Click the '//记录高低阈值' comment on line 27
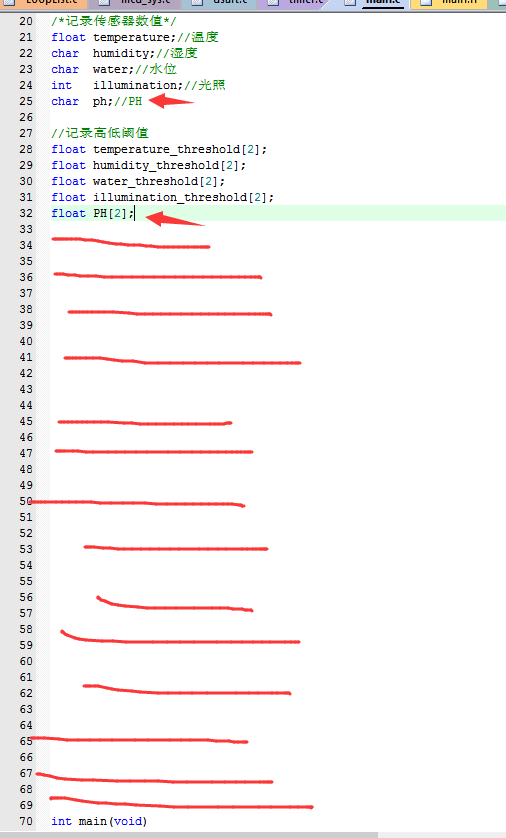Screen dimensions: 506x838 point(100,133)
